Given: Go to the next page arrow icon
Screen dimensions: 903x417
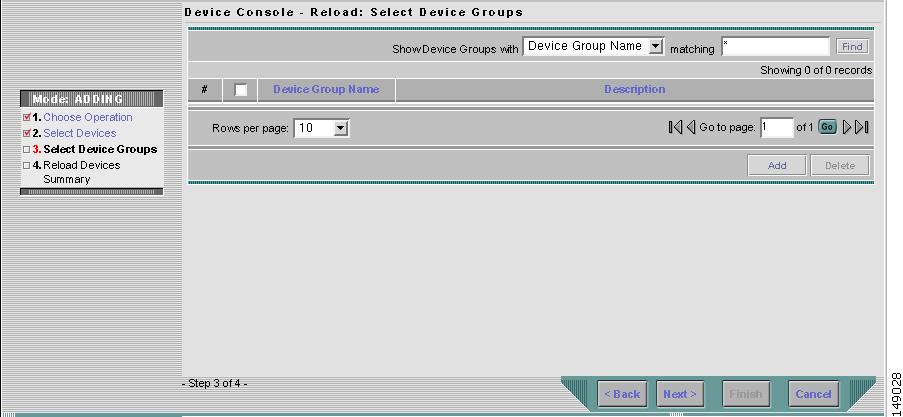Looking at the screenshot, I should 847,127.
